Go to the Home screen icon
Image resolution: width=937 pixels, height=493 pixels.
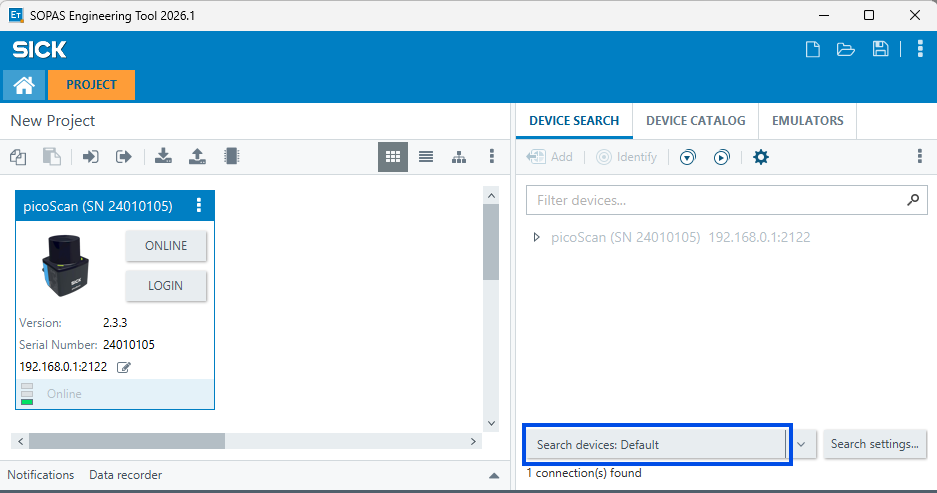click(24, 85)
